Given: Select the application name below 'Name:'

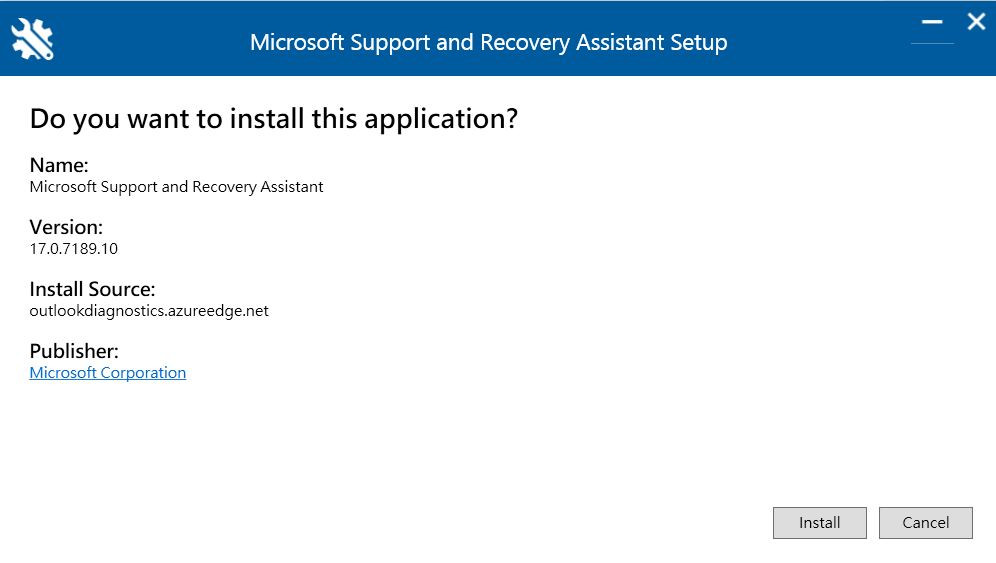Looking at the screenshot, I should 176,187.
